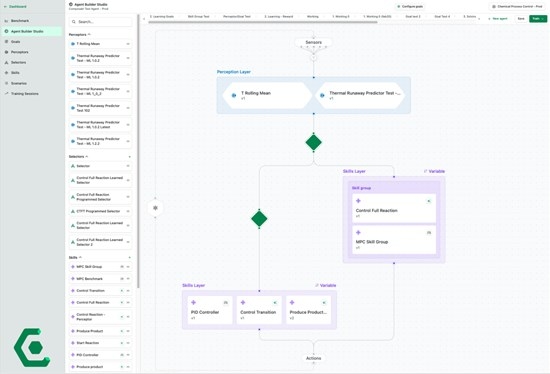Create a New agent
This screenshot has height=374, width=550.
click(498, 19)
